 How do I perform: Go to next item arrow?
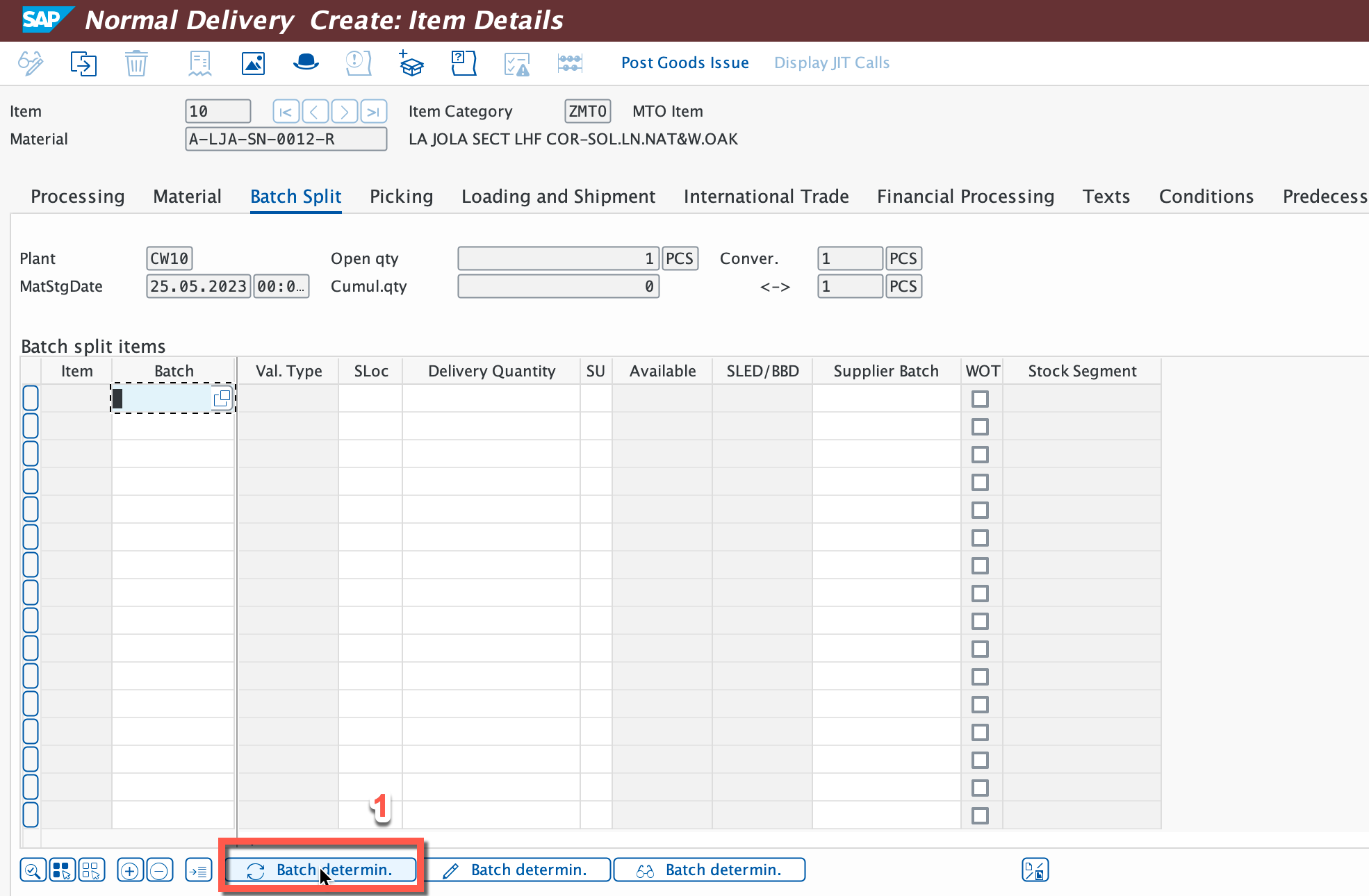click(x=344, y=111)
